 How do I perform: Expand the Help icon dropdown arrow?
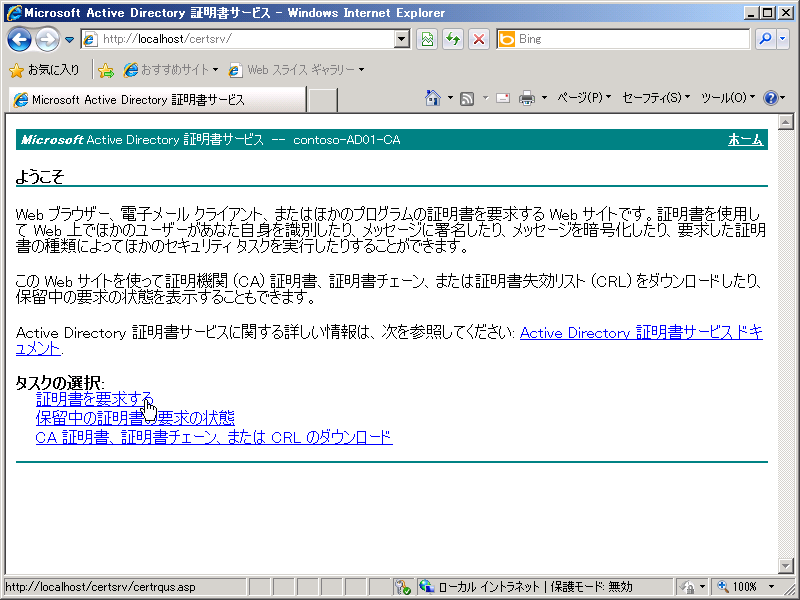pyautogui.click(x=783, y=97)
